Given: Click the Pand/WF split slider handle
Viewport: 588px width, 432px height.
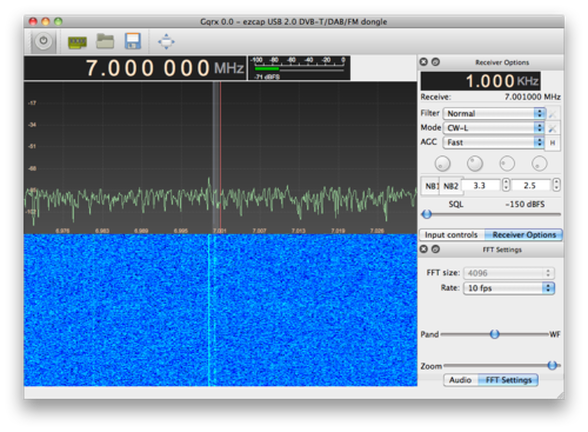Looking at the screenshot, I should coord(495,334).
